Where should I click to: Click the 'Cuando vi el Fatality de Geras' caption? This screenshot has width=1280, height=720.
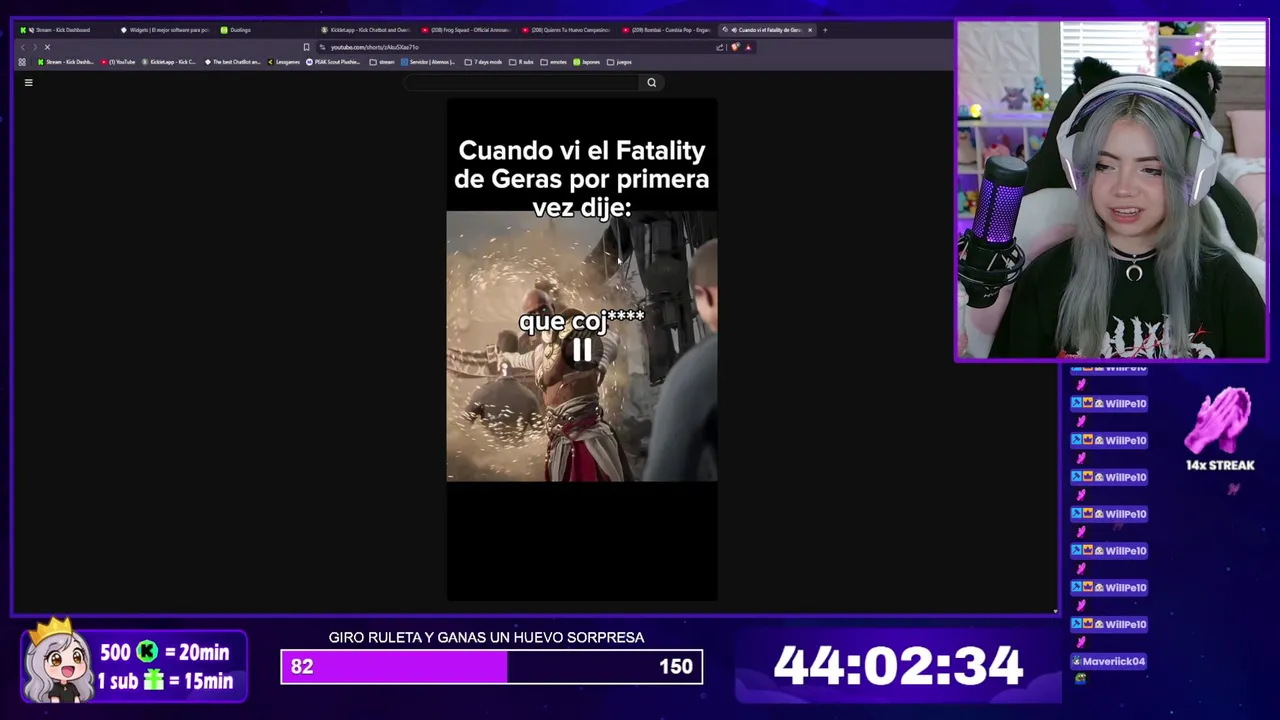tap(582, 179)
